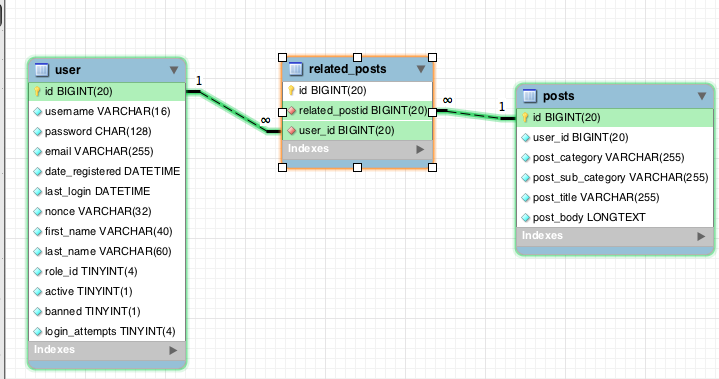Click diamond icon beside password column
This screenshot has height=379, width=719.
pos(38,132)
